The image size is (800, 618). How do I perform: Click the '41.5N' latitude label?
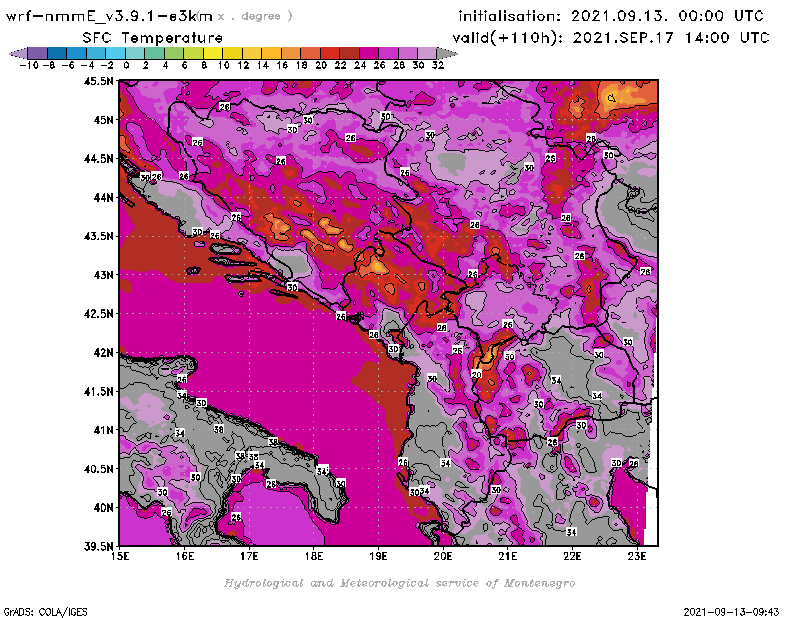pos(98,391)
